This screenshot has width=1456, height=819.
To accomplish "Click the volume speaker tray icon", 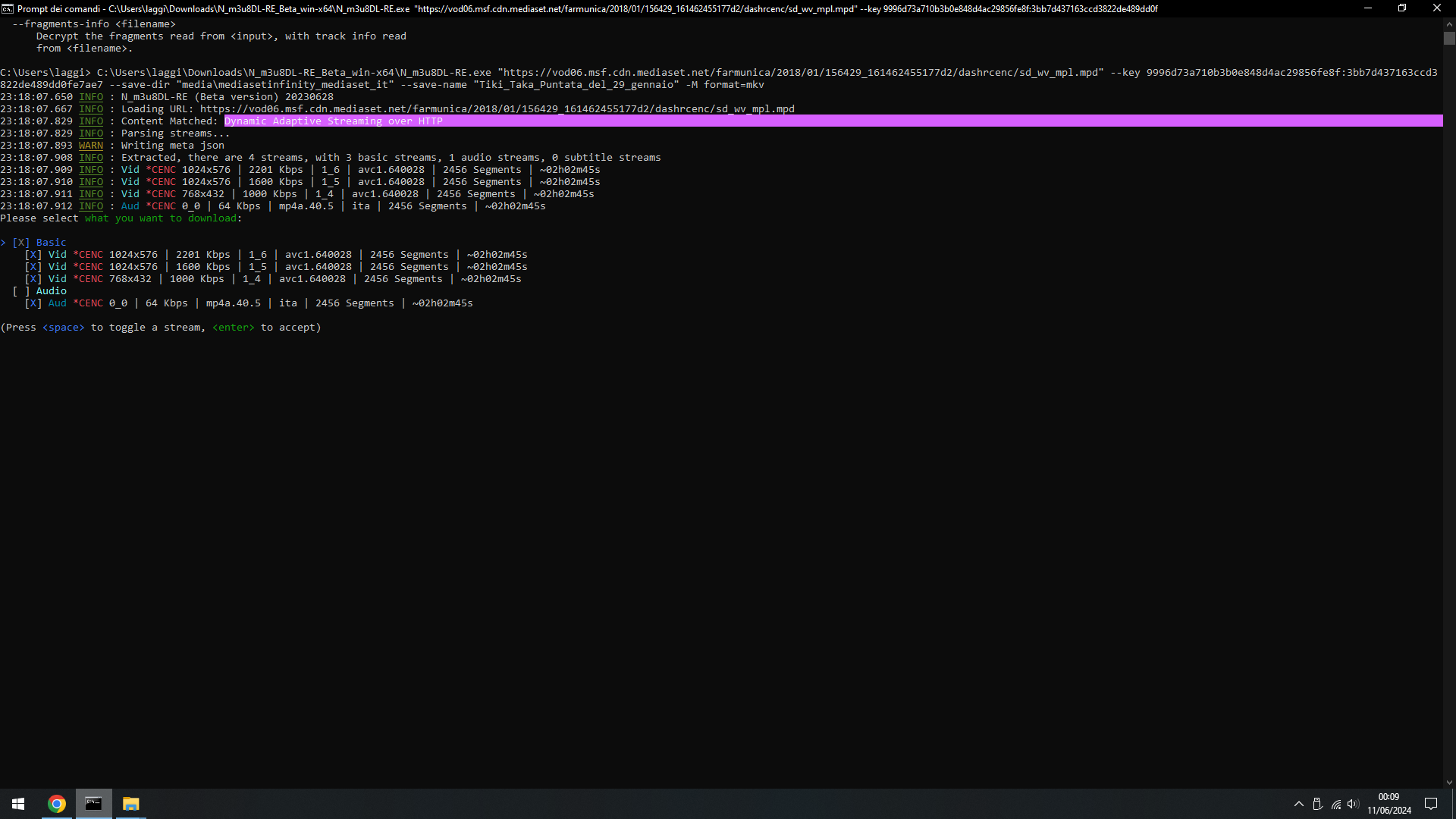I will point(1354,804).
